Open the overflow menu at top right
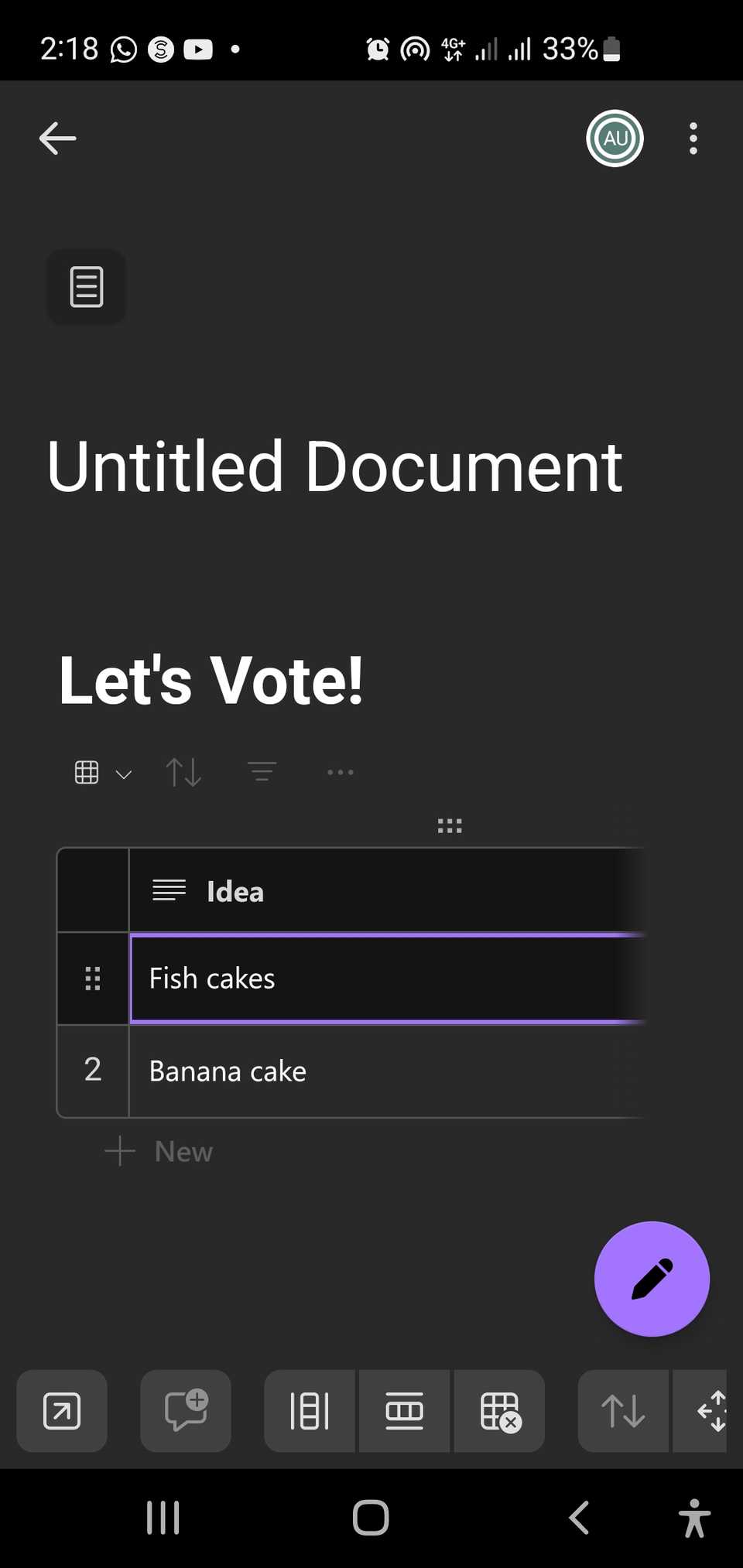 click(x=693, y=138)
